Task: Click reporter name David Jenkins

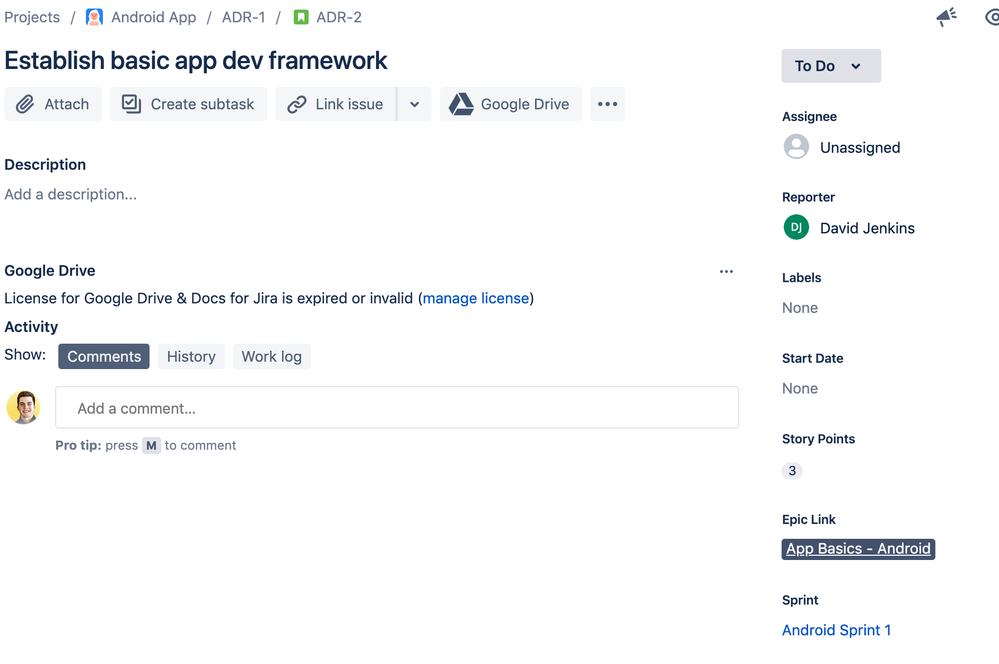Action: (867, 228)
